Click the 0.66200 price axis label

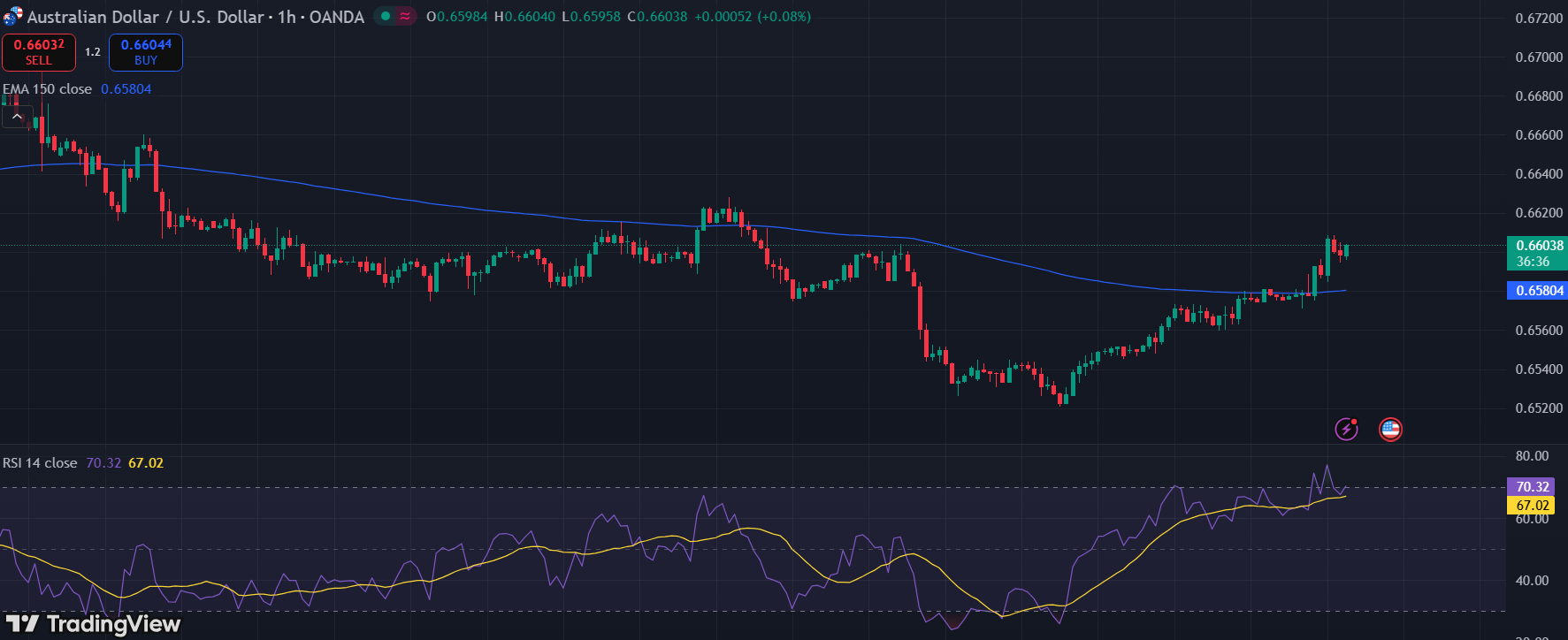1539,213
